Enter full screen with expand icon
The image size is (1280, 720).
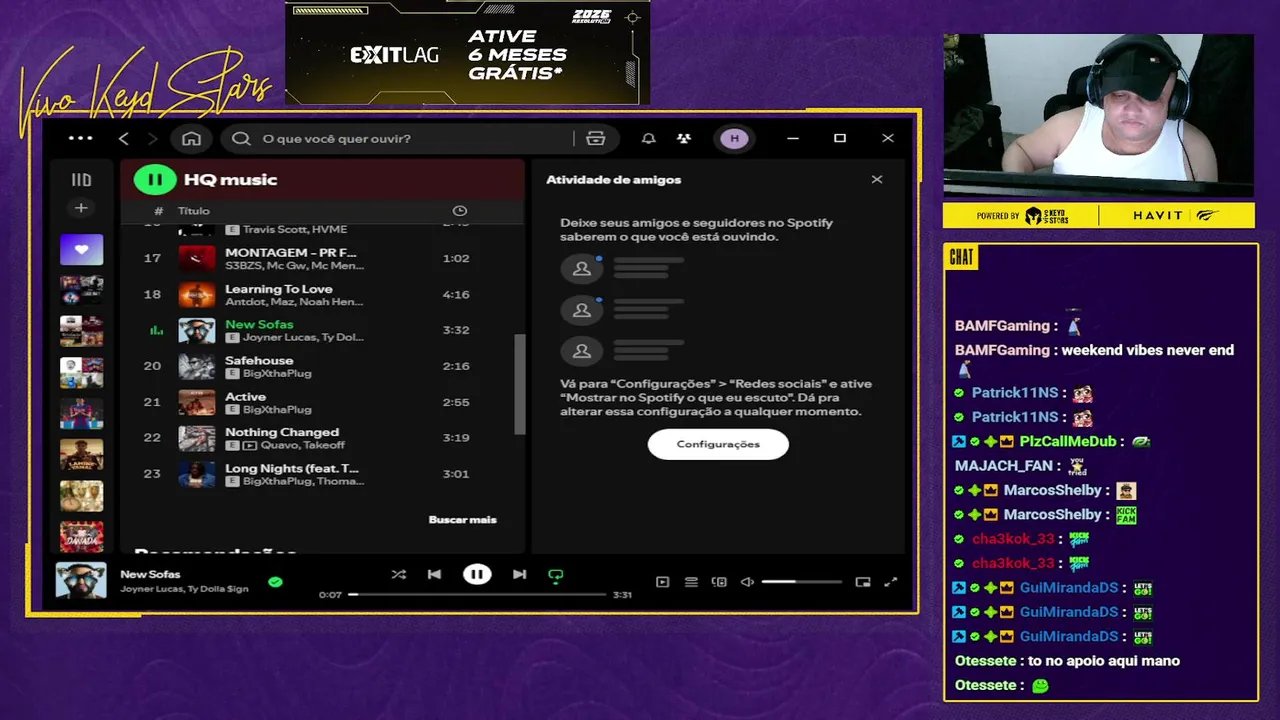pos(891,582)
